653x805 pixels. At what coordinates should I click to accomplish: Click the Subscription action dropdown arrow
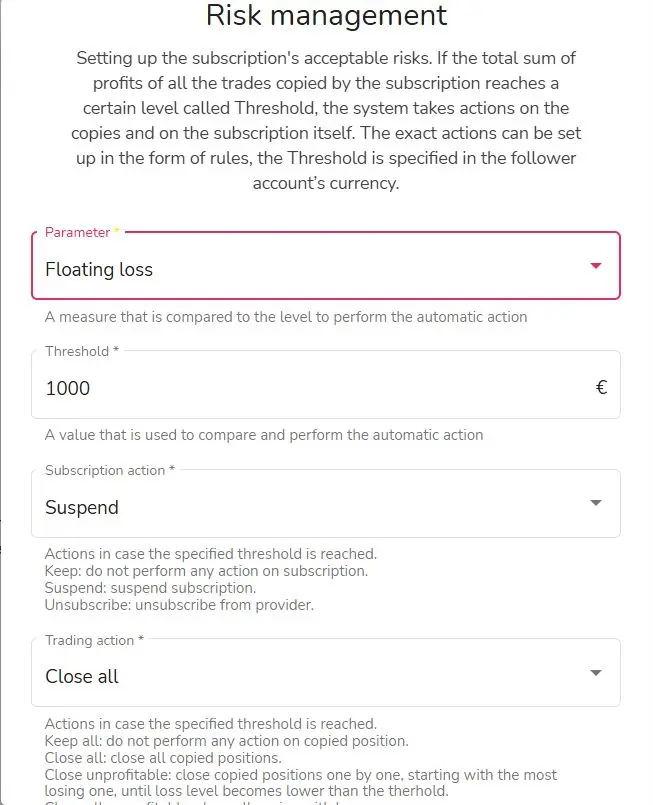[596, 503]
